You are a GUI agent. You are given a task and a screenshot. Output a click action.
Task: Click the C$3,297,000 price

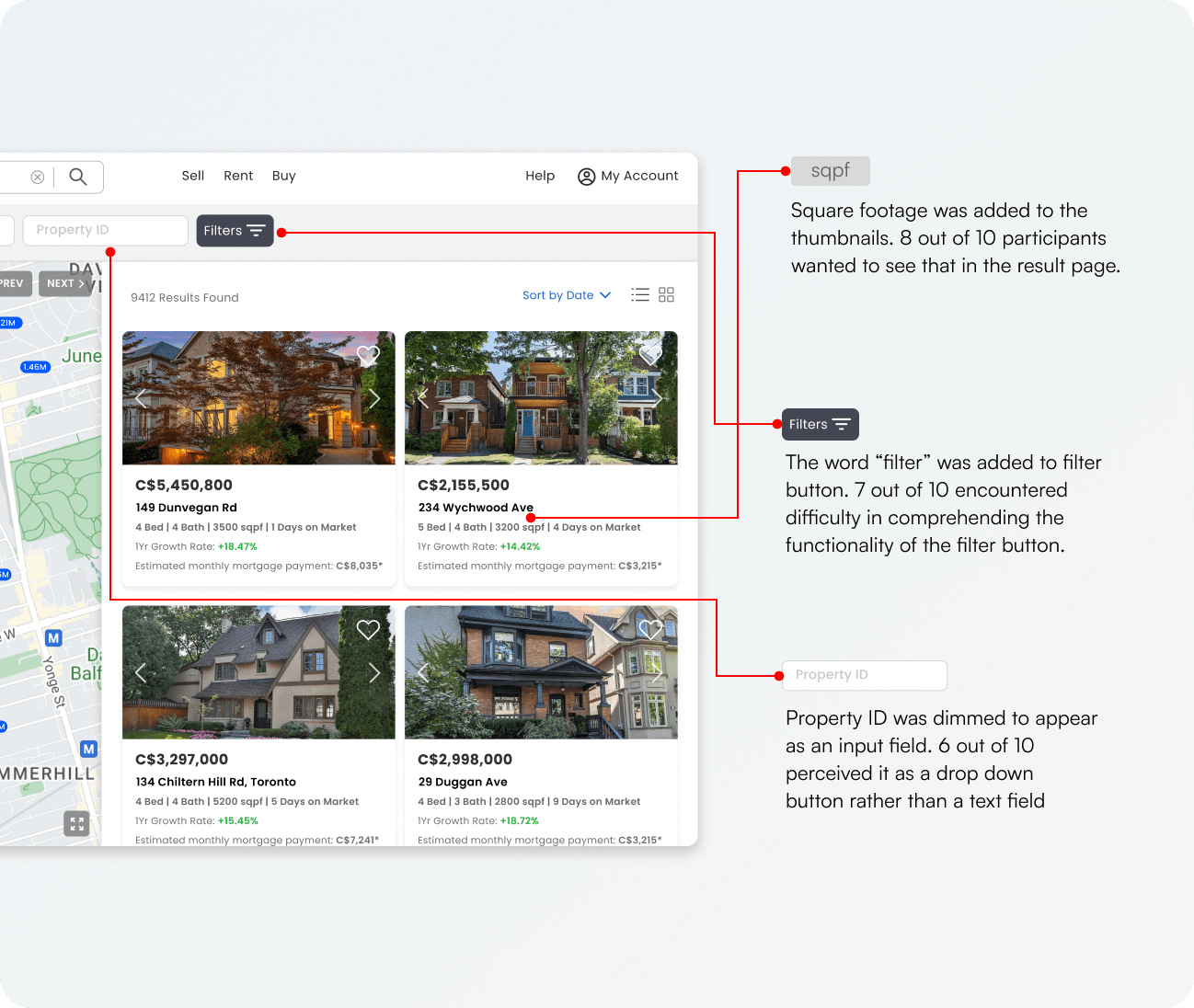(x=182, y=760)
